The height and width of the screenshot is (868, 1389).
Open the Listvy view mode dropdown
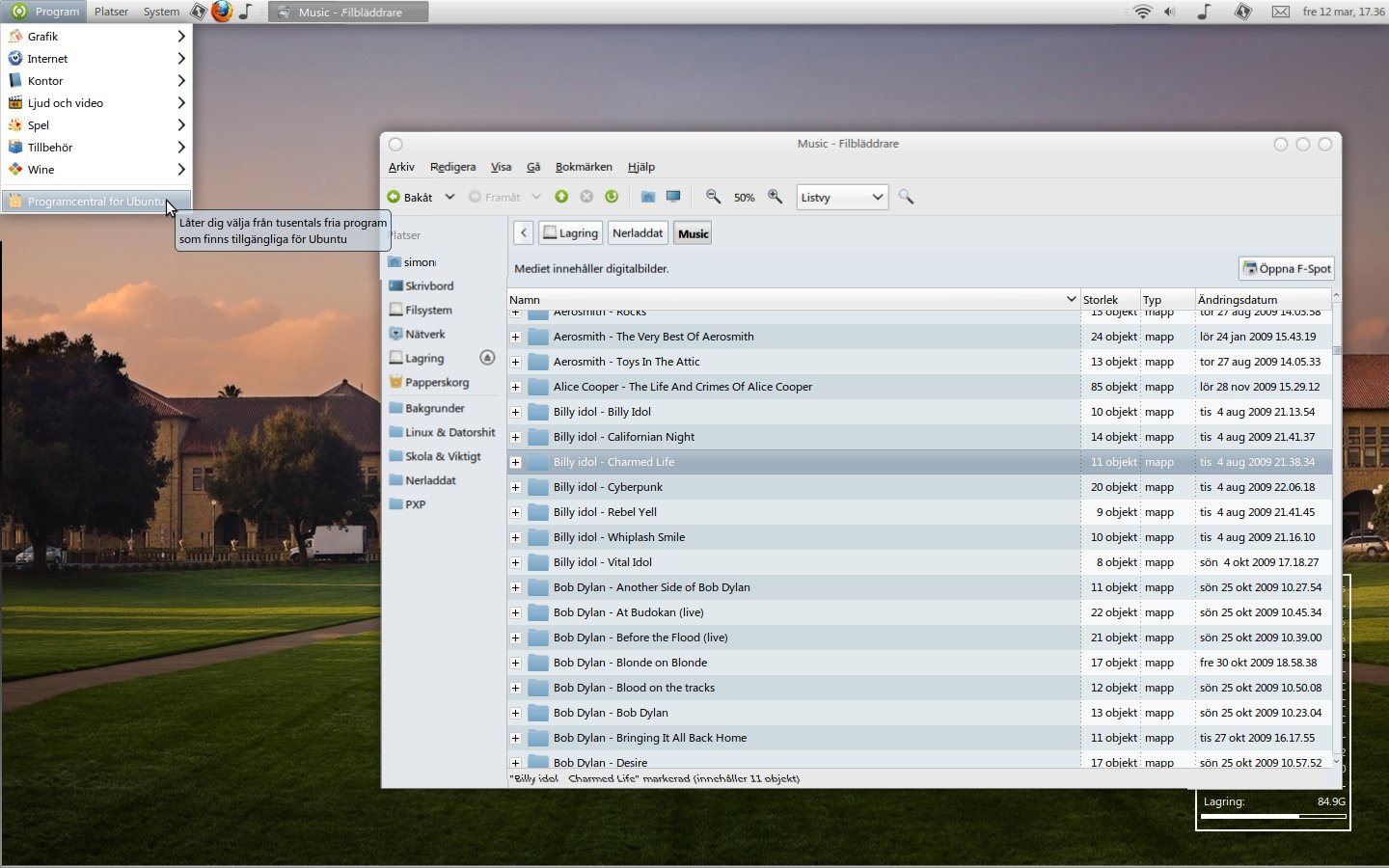pyautogui.click(x=842, y=197)
